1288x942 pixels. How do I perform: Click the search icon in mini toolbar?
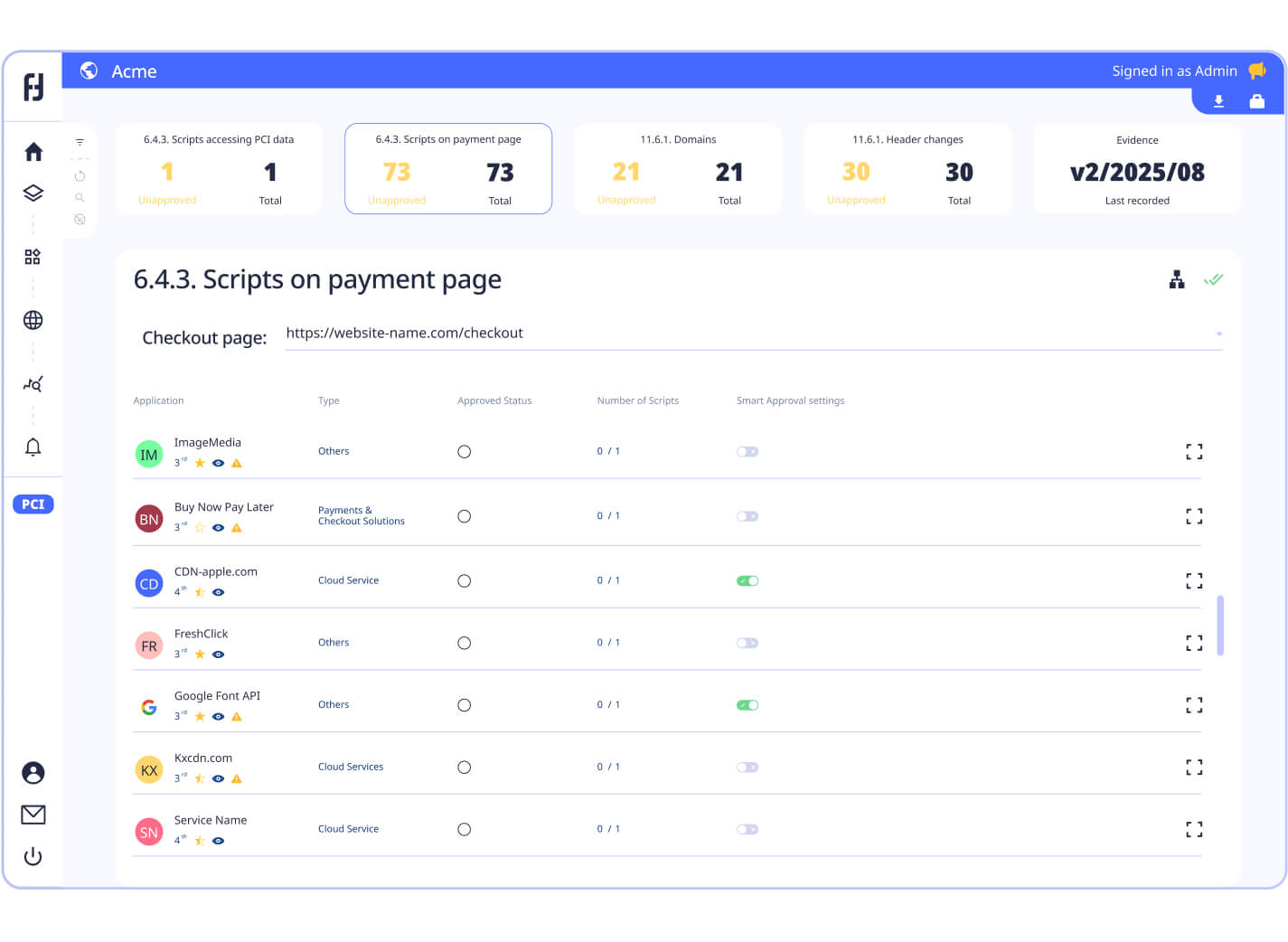coord(80,197)
